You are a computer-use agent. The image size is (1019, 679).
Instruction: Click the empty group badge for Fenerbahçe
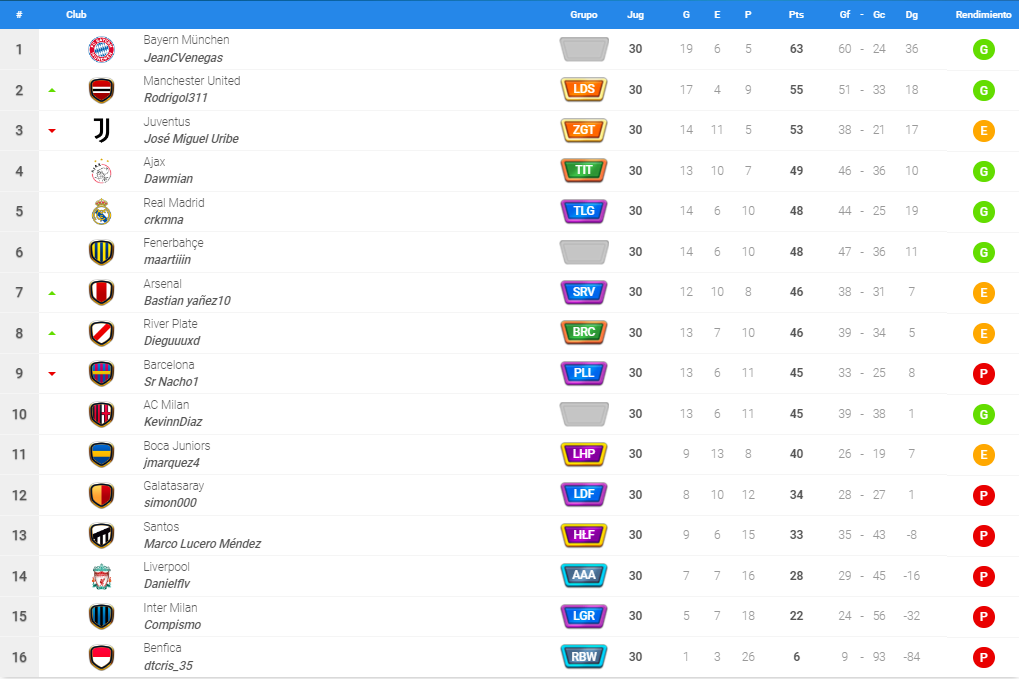point(584,252)
